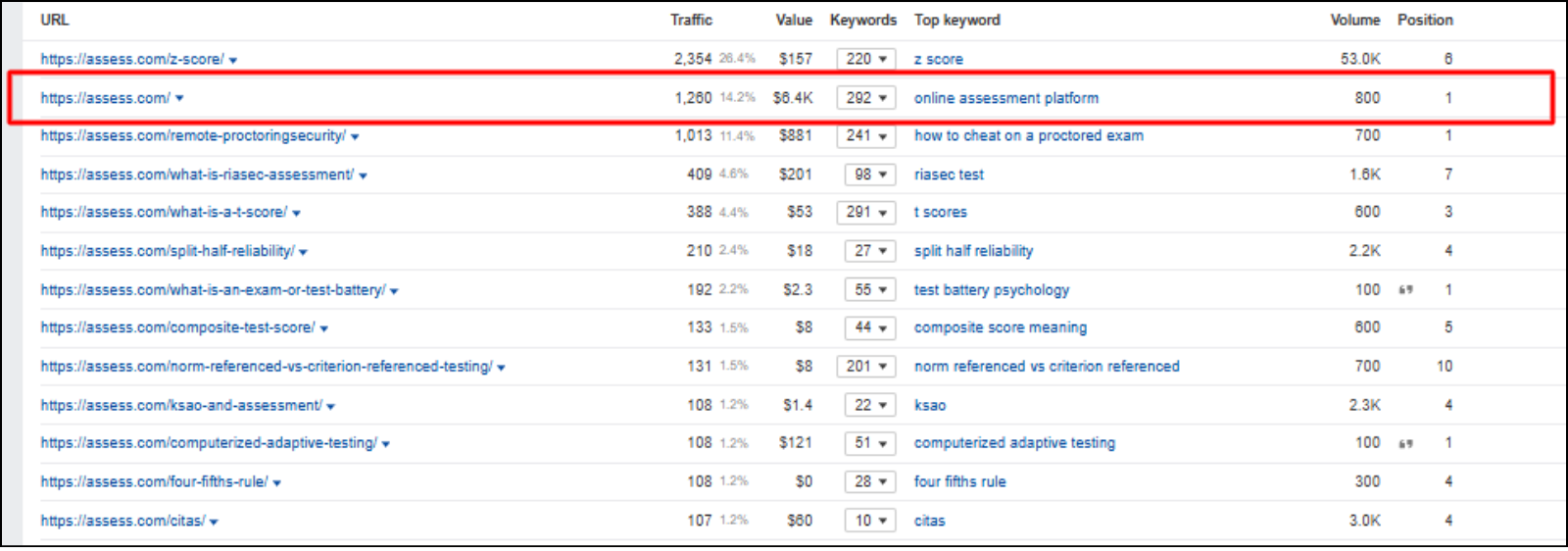Sort by the Volume column header
Screen dimensions: 1568x551
click(x=1355, y=20)
